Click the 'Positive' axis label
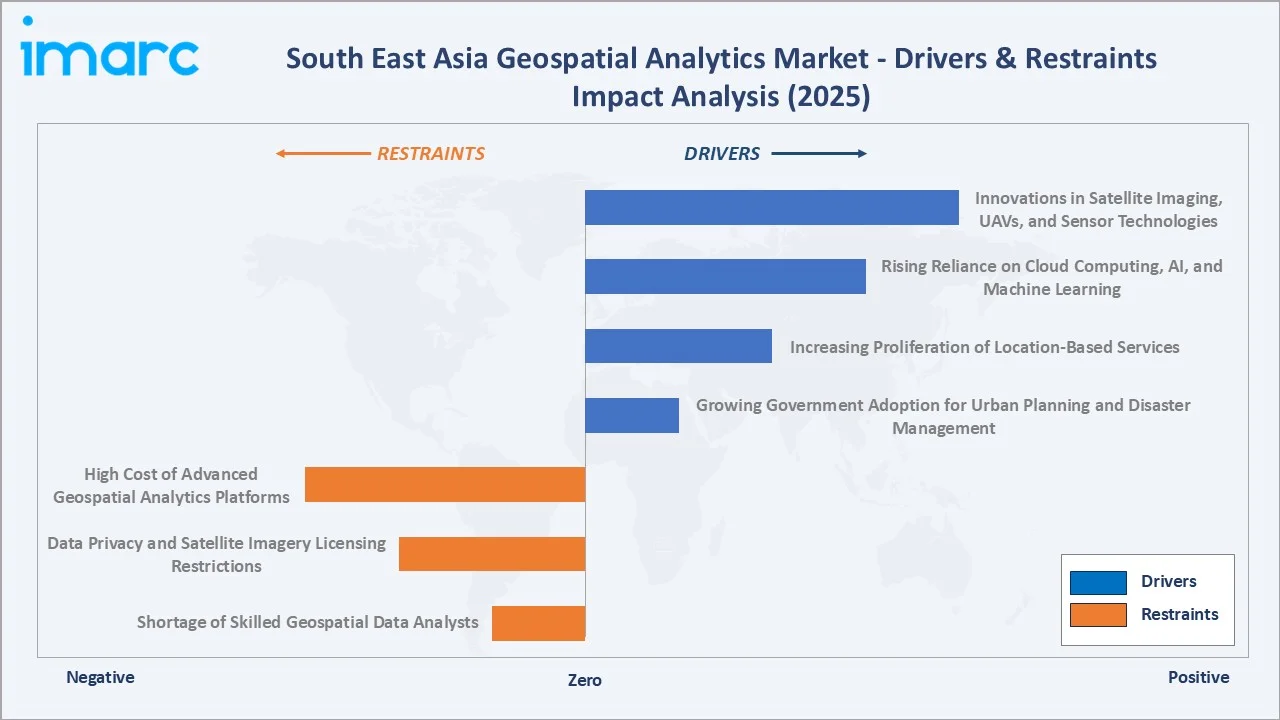 (1199, 677)
